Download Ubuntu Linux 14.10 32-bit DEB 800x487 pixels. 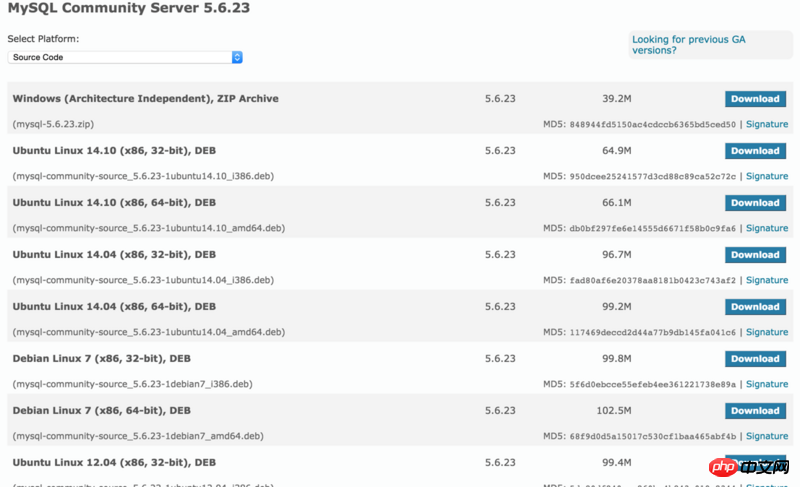(755, 151)
